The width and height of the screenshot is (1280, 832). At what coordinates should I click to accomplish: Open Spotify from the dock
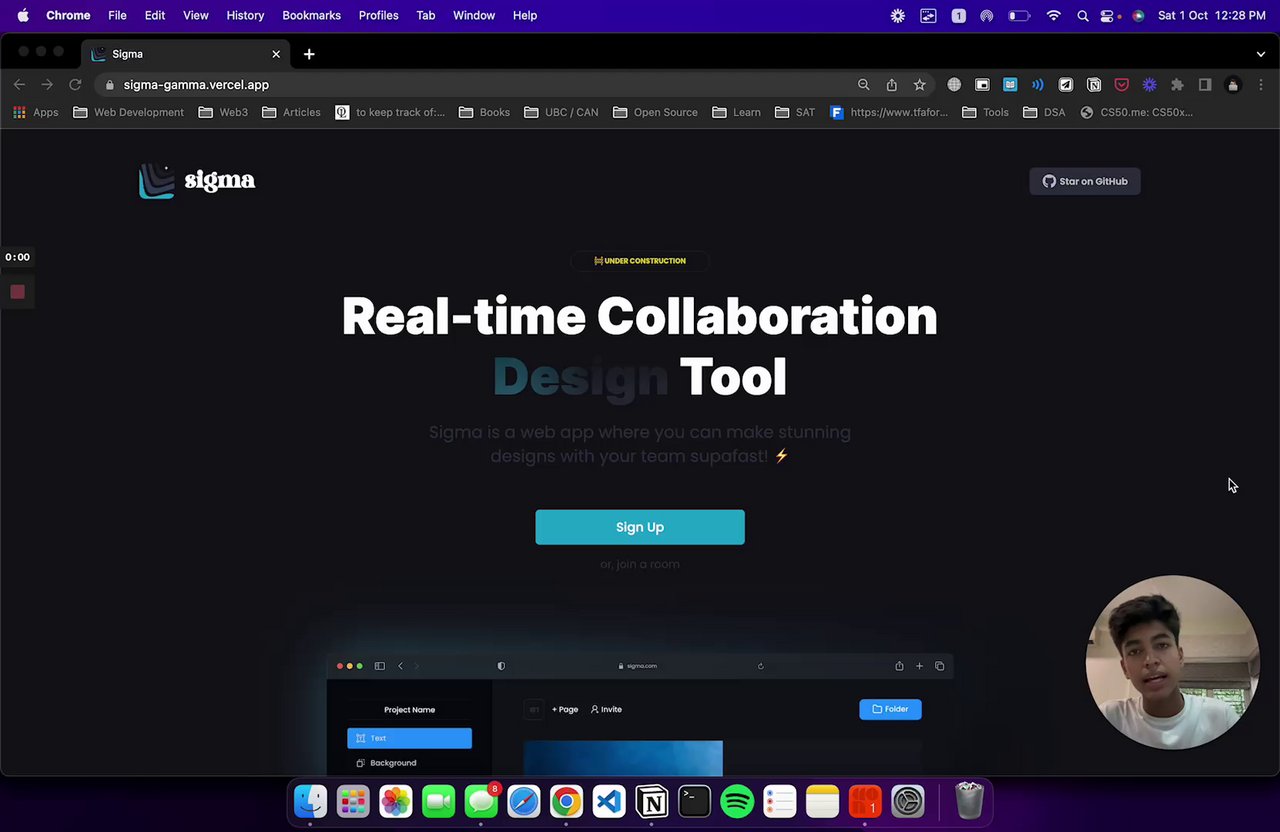click(737, 801)
